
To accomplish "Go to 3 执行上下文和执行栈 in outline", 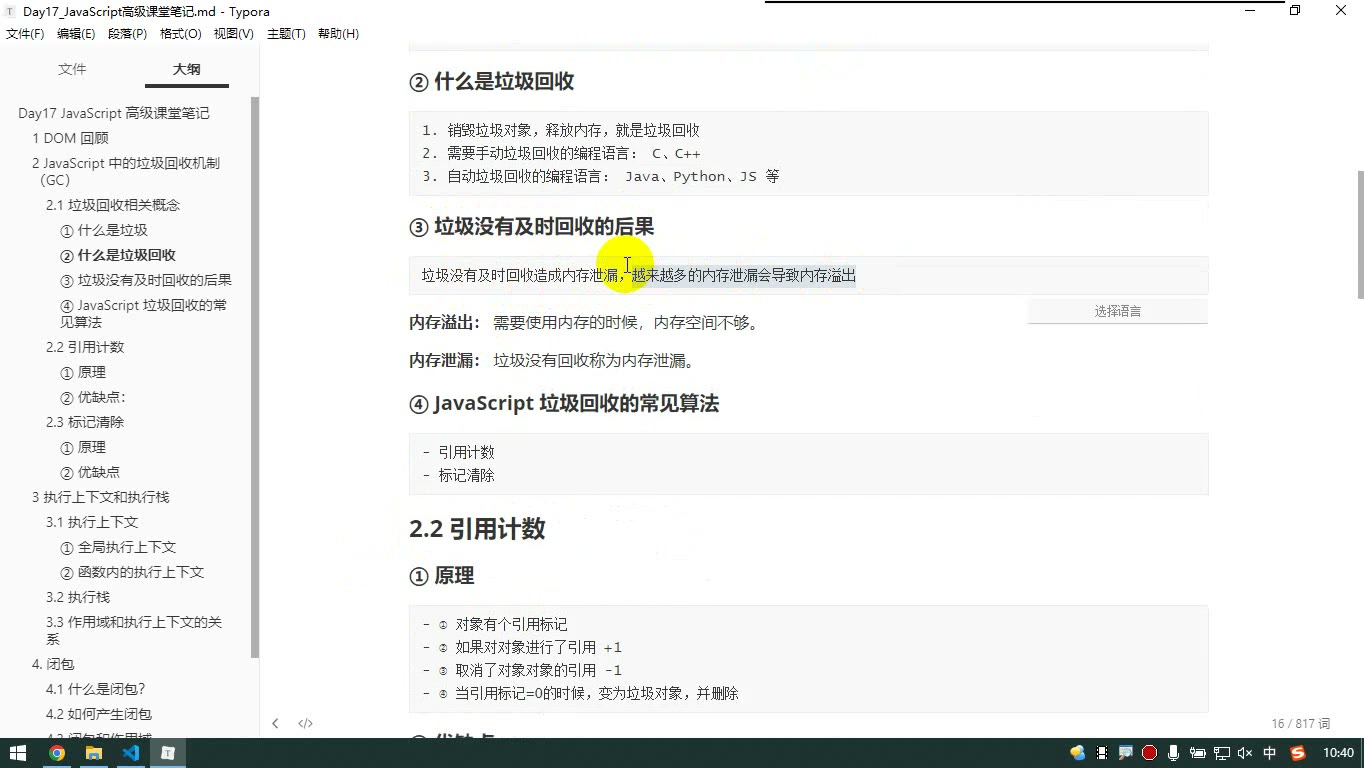I will [100, 497].
